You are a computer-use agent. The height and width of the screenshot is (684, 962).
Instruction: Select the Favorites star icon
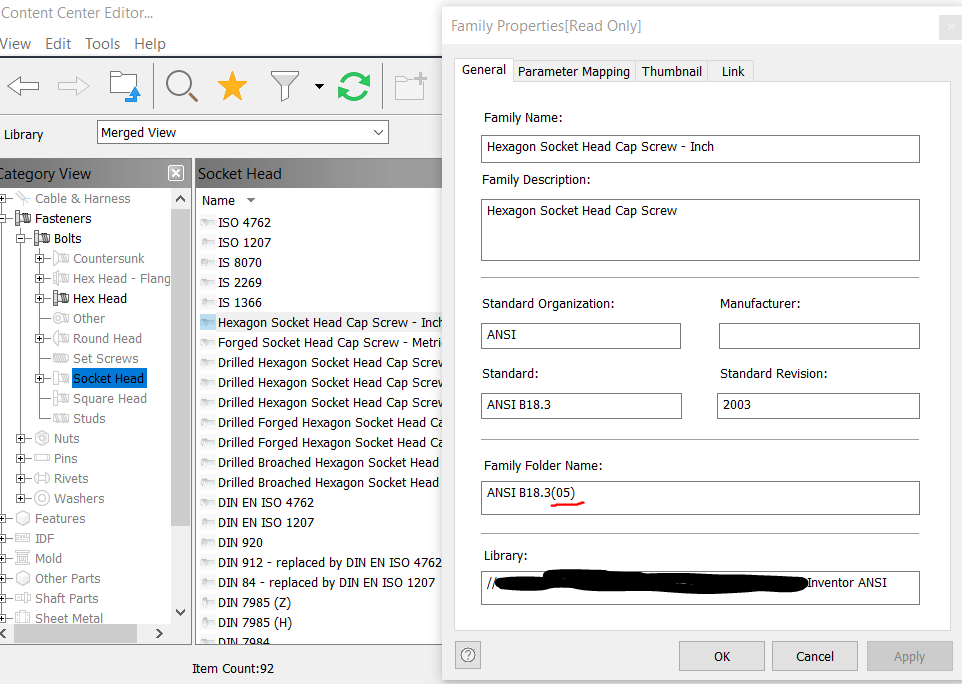click(x=232, y=86)
